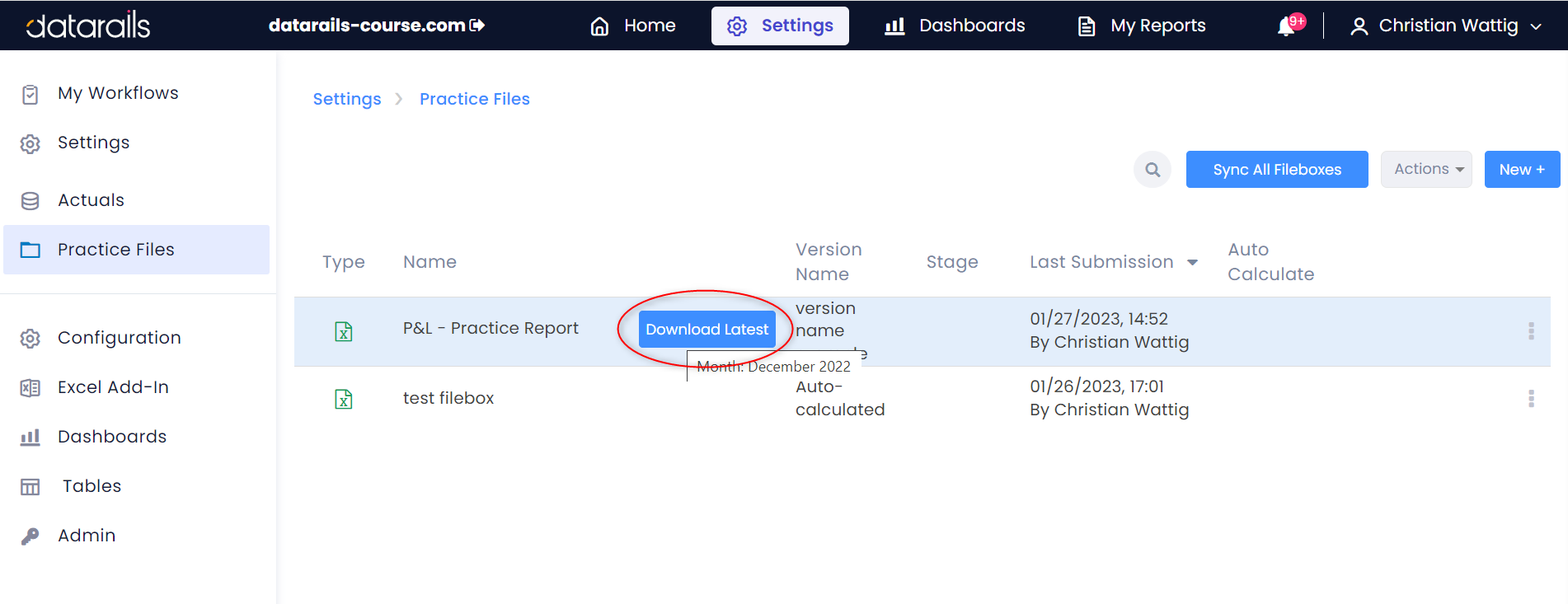
Task: Click the Tables grid icon
Action: click(x=31, y=487)
